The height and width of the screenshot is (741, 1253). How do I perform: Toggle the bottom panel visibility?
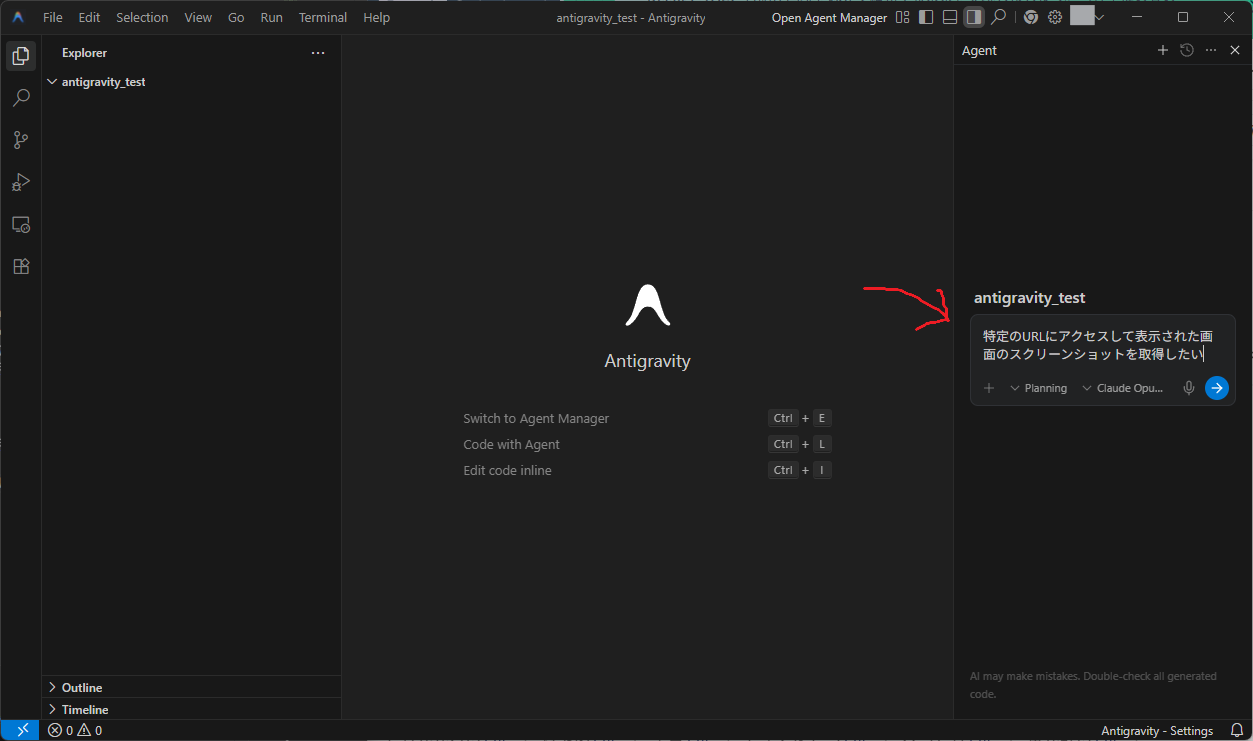click(950, 17)
